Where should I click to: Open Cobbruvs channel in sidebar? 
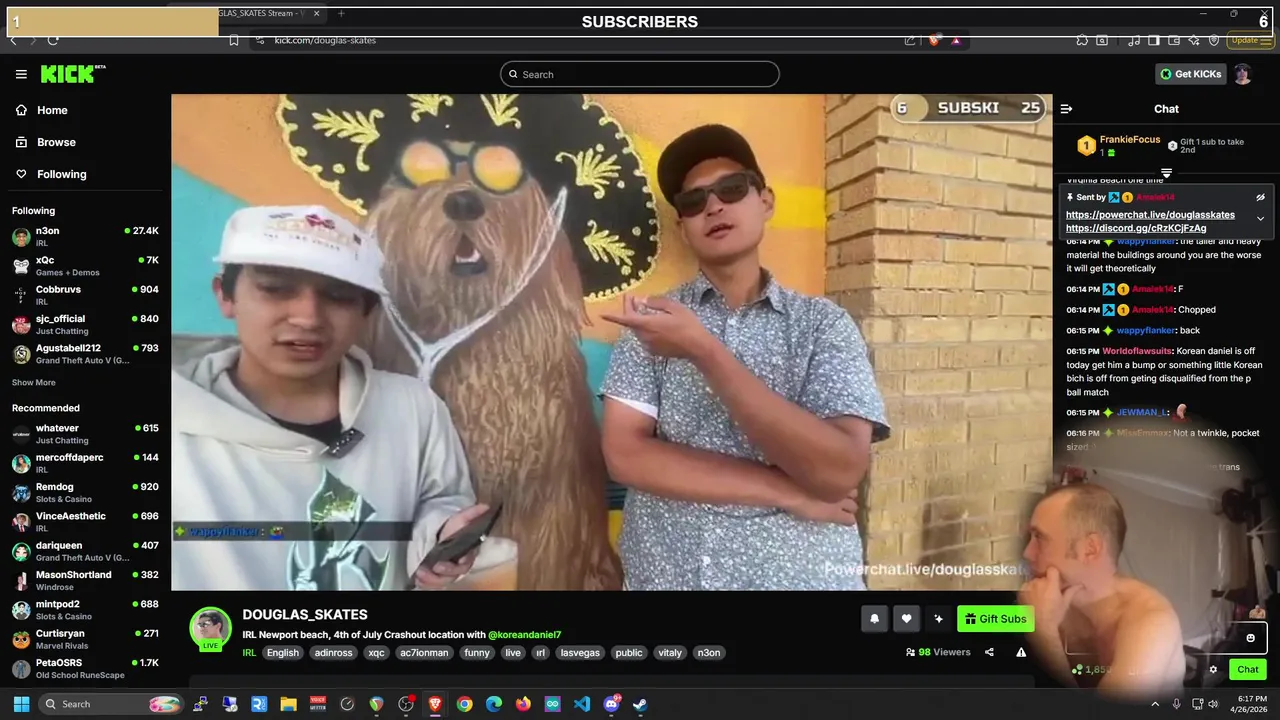[85, 295]
